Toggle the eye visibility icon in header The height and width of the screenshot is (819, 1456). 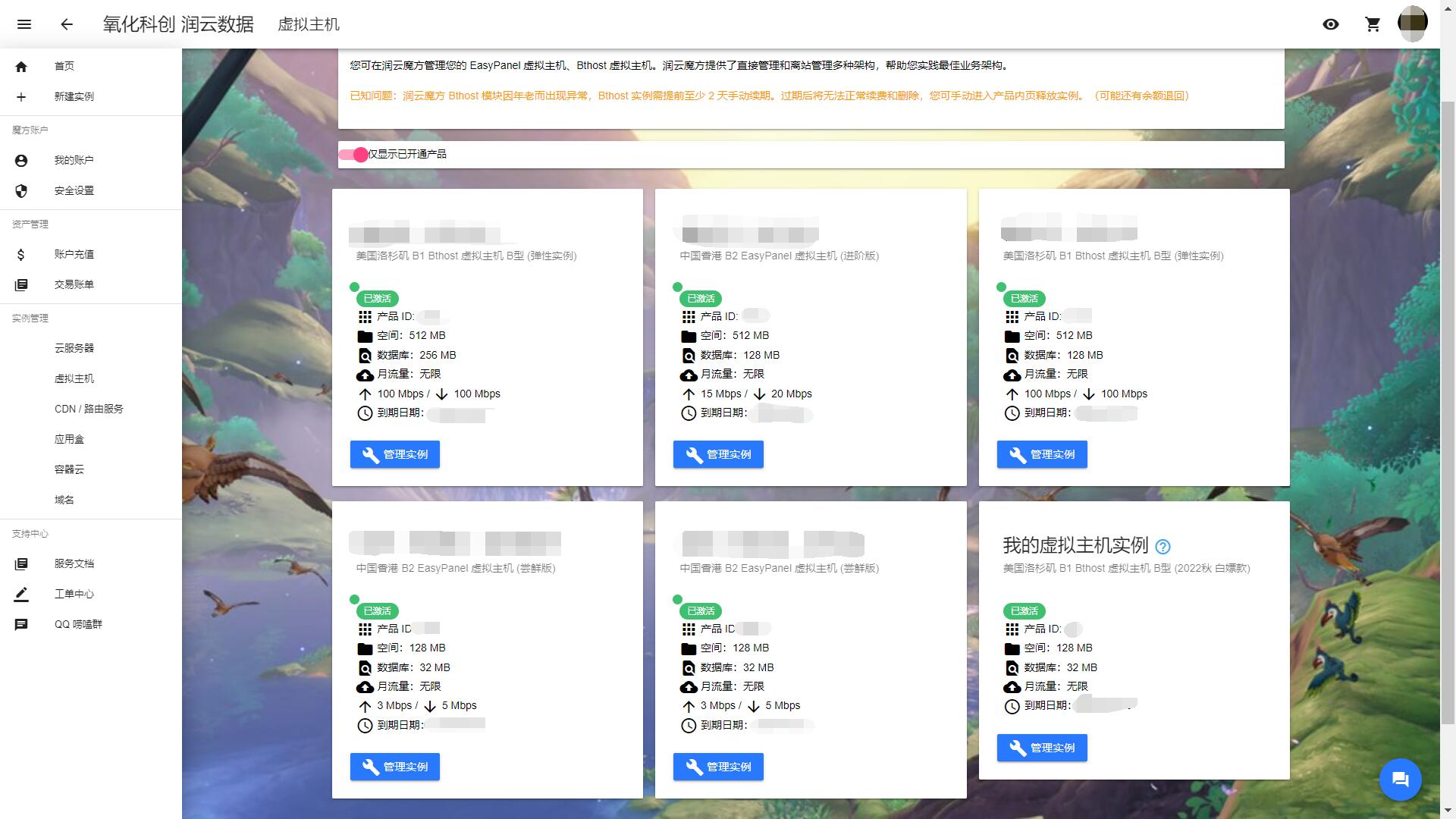pos(1331,24)
